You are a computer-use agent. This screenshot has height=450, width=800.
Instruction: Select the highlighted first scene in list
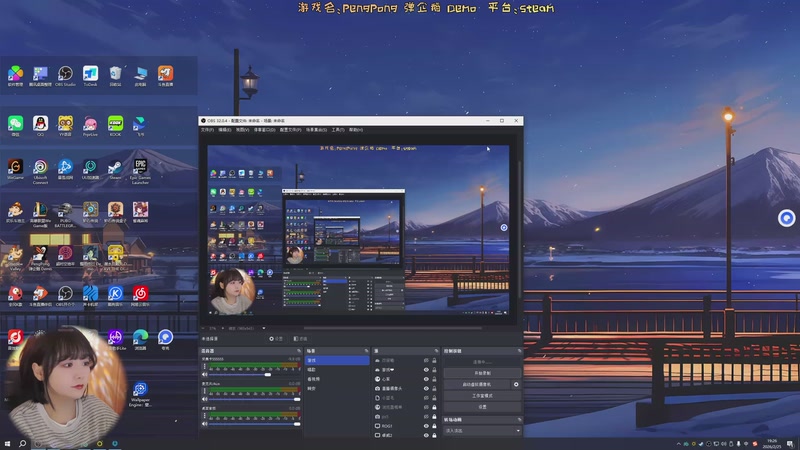[x=337, y=360]
